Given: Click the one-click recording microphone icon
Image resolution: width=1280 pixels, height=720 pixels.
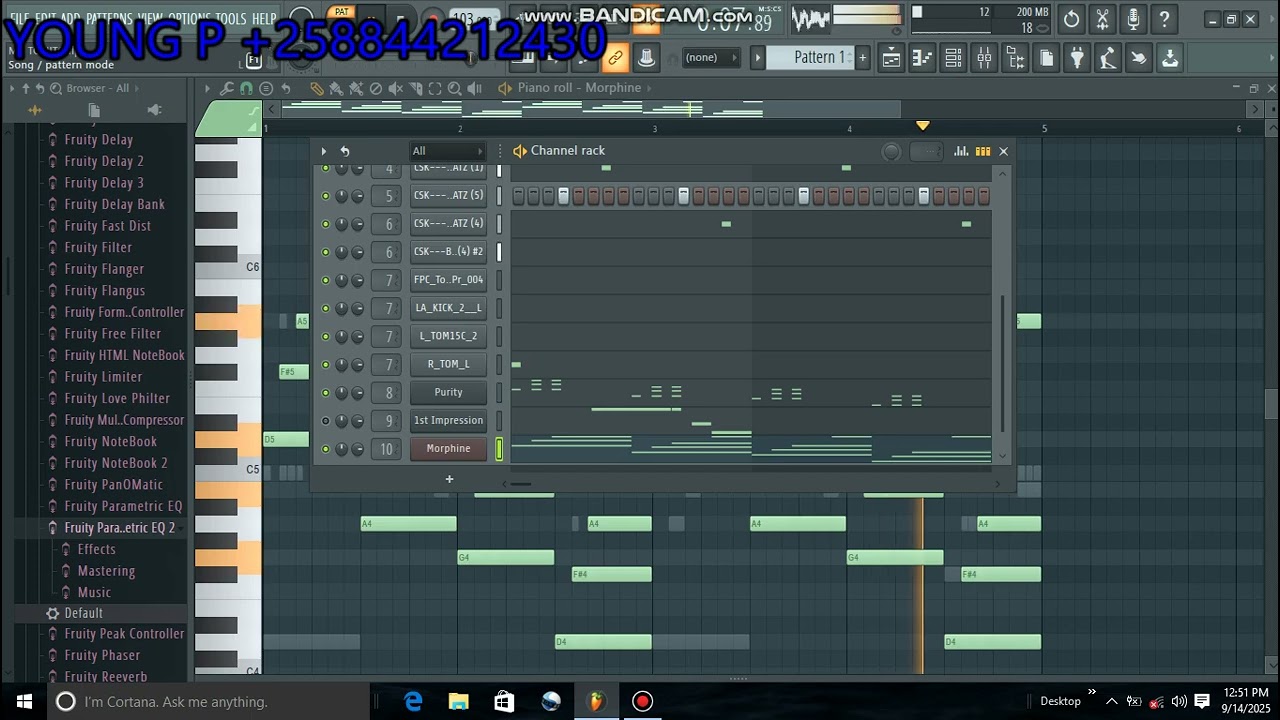Looking at the screenshot, I should pos(1133,19).
